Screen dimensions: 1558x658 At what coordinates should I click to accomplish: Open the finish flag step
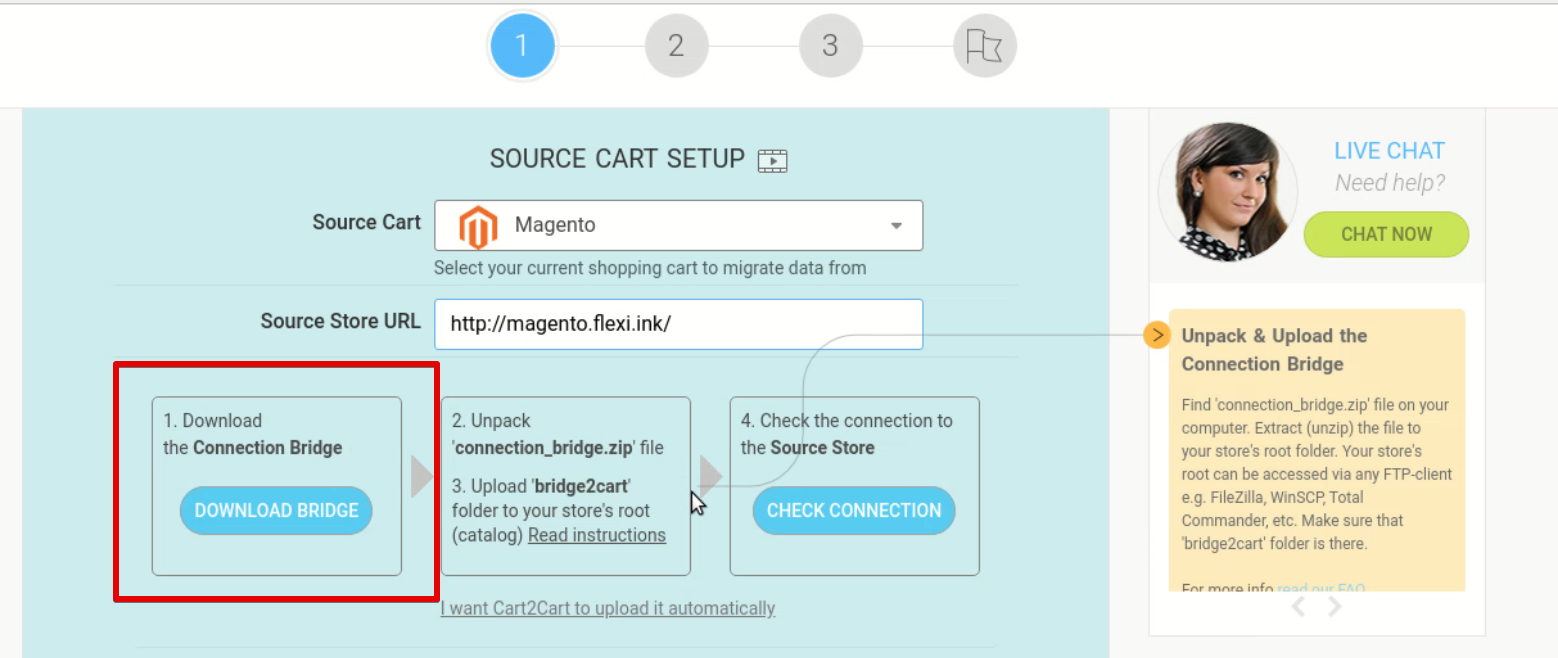984,45
